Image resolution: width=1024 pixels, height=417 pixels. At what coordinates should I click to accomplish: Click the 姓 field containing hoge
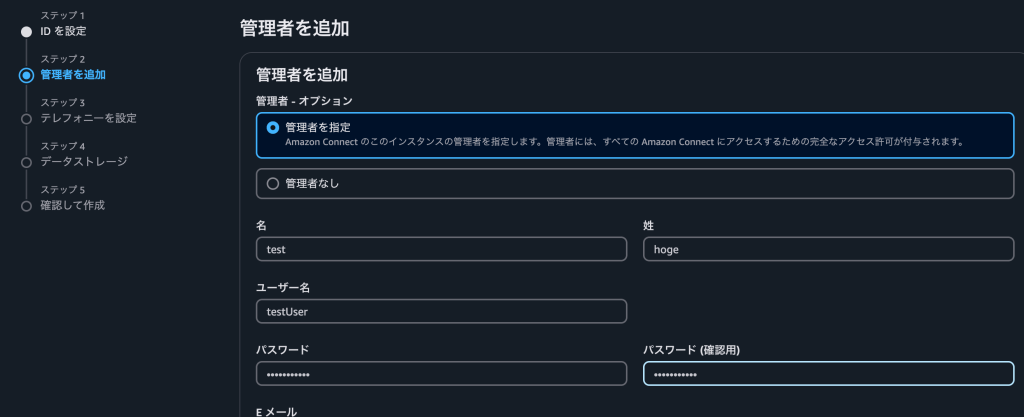[827, 249]
